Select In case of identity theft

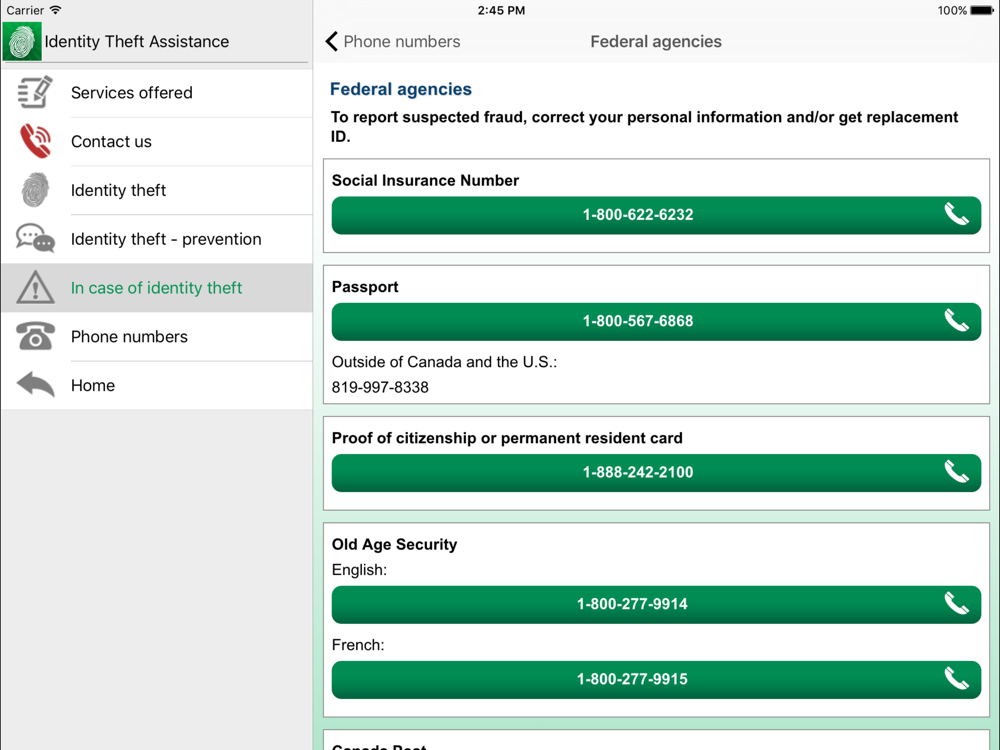click(x=157, y=288)
